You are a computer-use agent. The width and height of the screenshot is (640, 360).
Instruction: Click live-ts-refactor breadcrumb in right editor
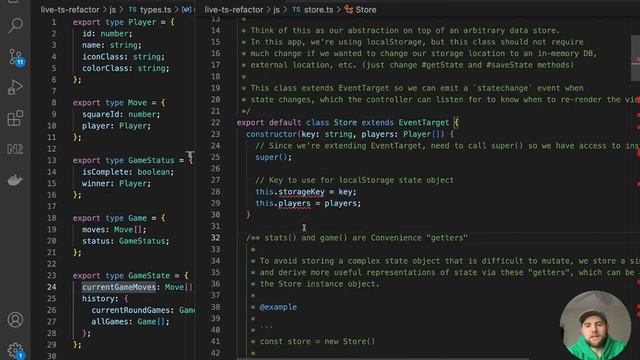tap(234, 10)
